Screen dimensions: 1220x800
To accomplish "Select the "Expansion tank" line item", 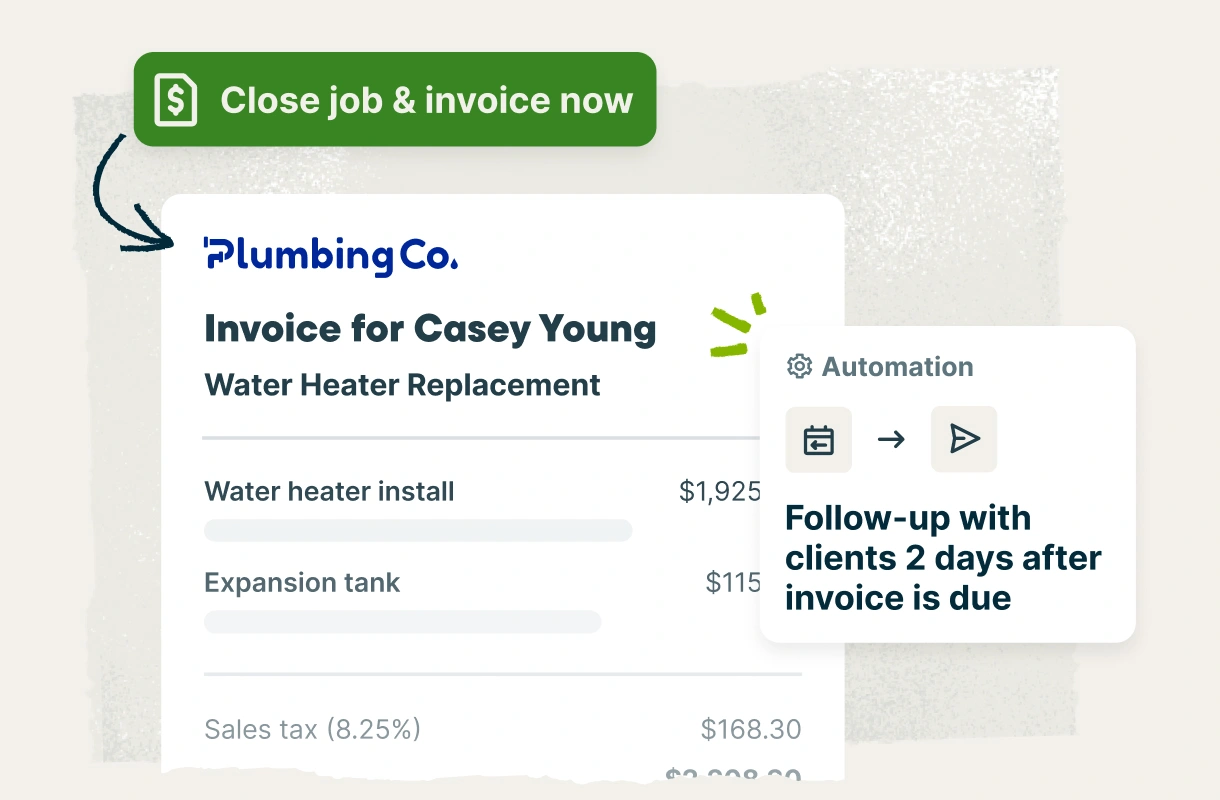I will click(302, 584).
